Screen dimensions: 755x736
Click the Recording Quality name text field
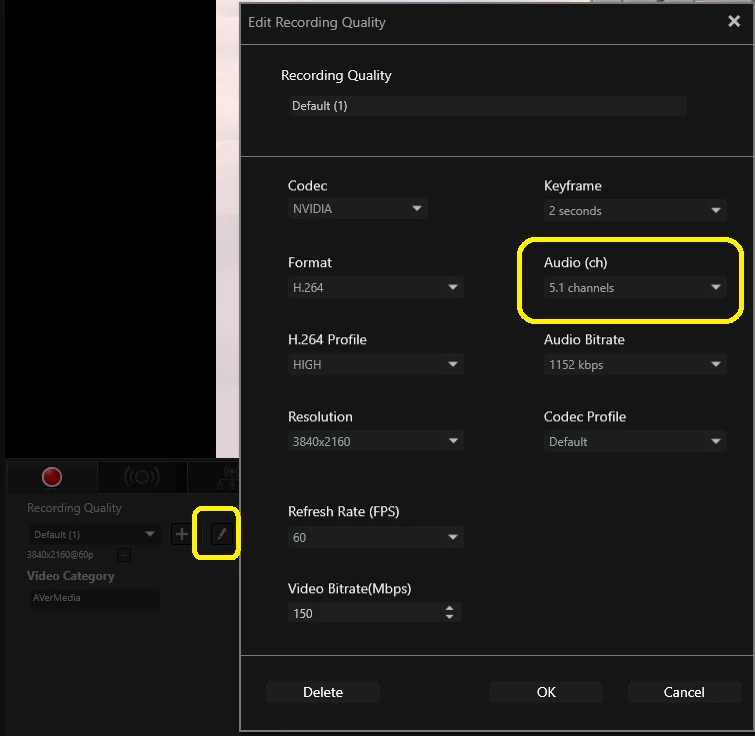tap(486, 106)
